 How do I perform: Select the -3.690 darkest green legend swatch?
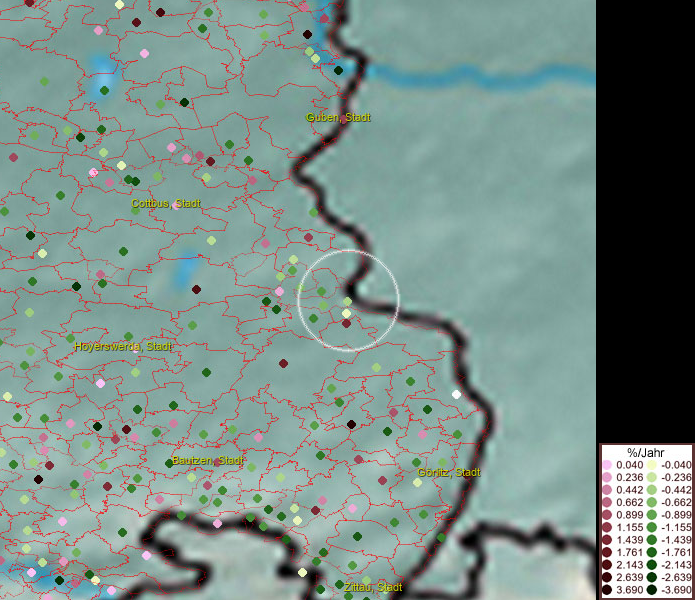652,591
